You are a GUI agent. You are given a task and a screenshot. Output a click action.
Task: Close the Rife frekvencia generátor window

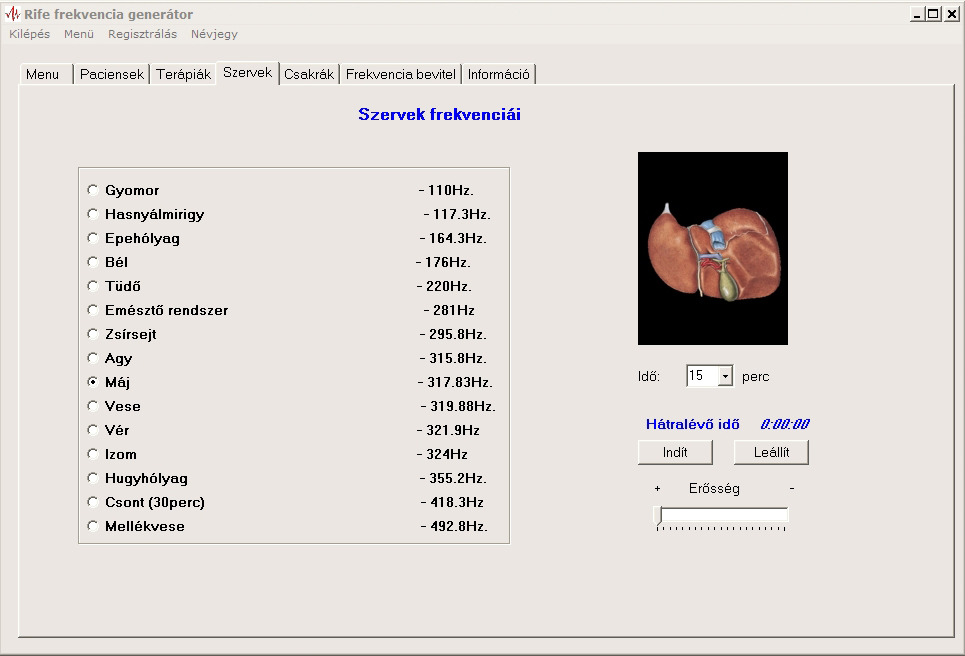[951, 14]
